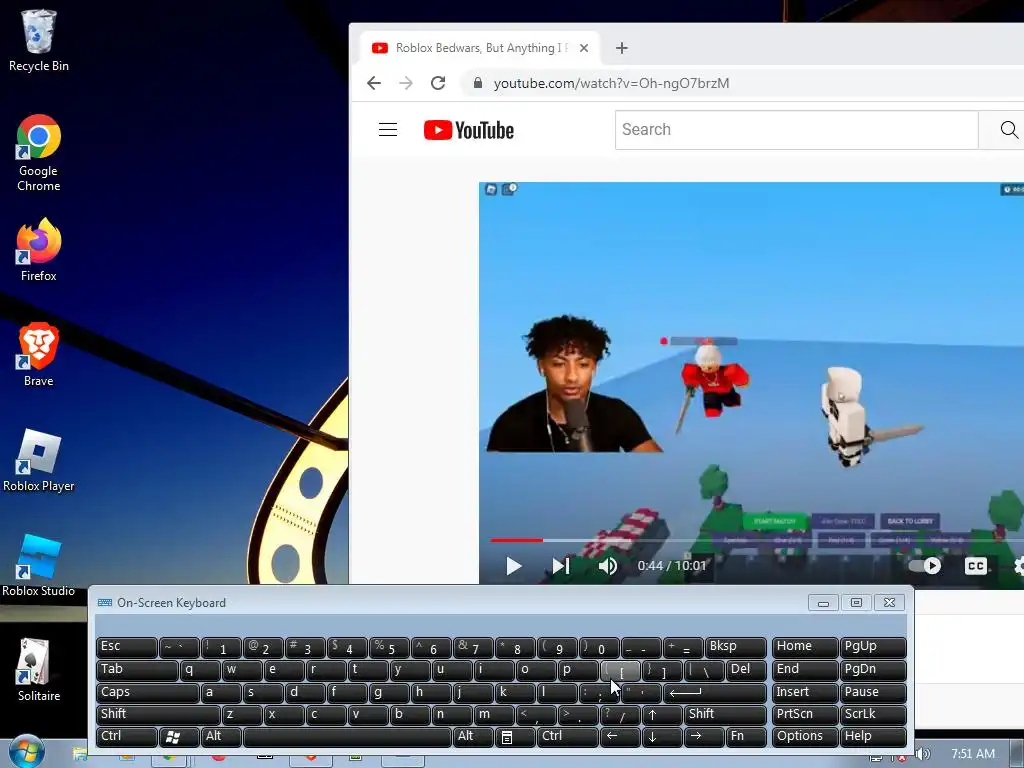Click the Windows Start orb
The height and width of the screenshot is (768, 1024).
[x=26, y=752]
